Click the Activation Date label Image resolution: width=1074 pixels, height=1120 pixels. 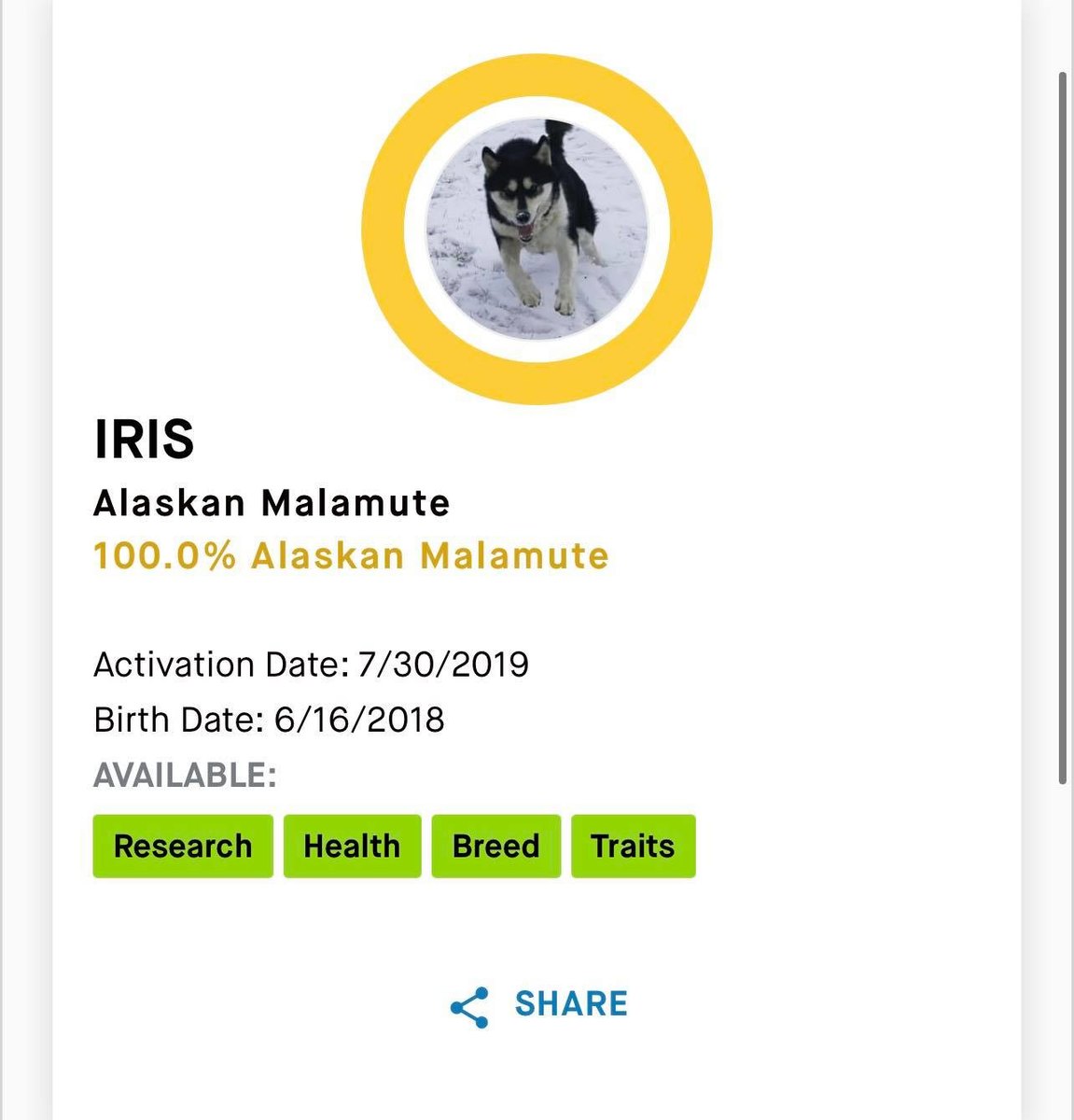click(221, 665)
